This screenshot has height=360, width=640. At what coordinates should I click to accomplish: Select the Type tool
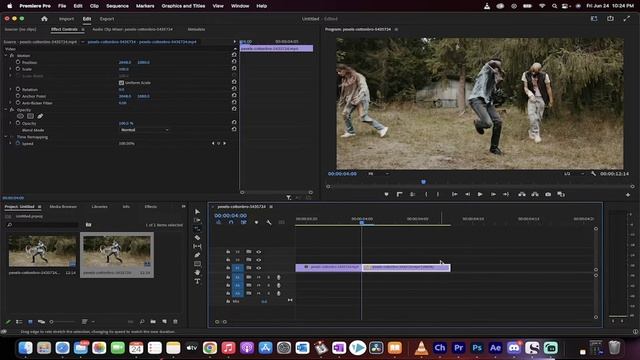[198, 281]
